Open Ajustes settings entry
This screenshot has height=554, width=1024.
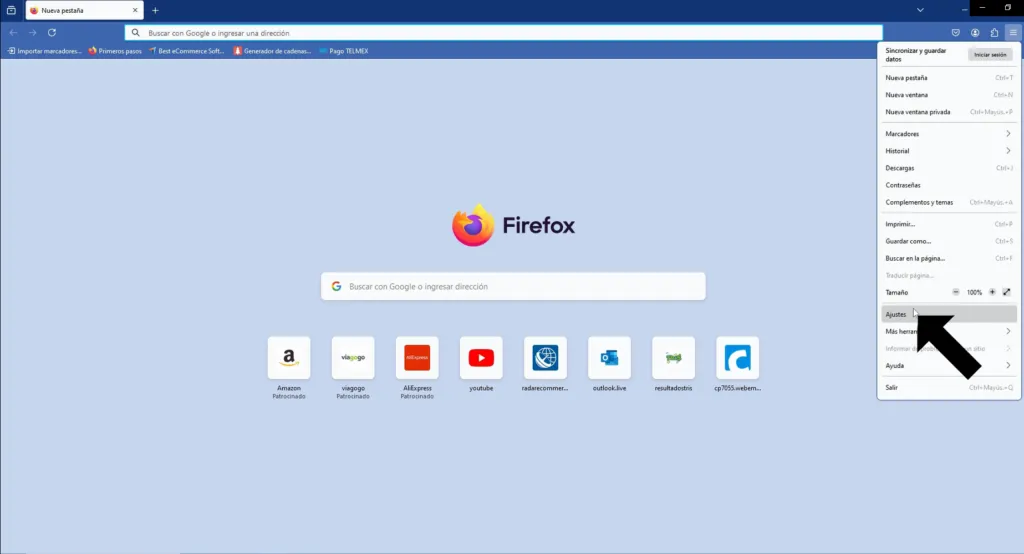949,314
